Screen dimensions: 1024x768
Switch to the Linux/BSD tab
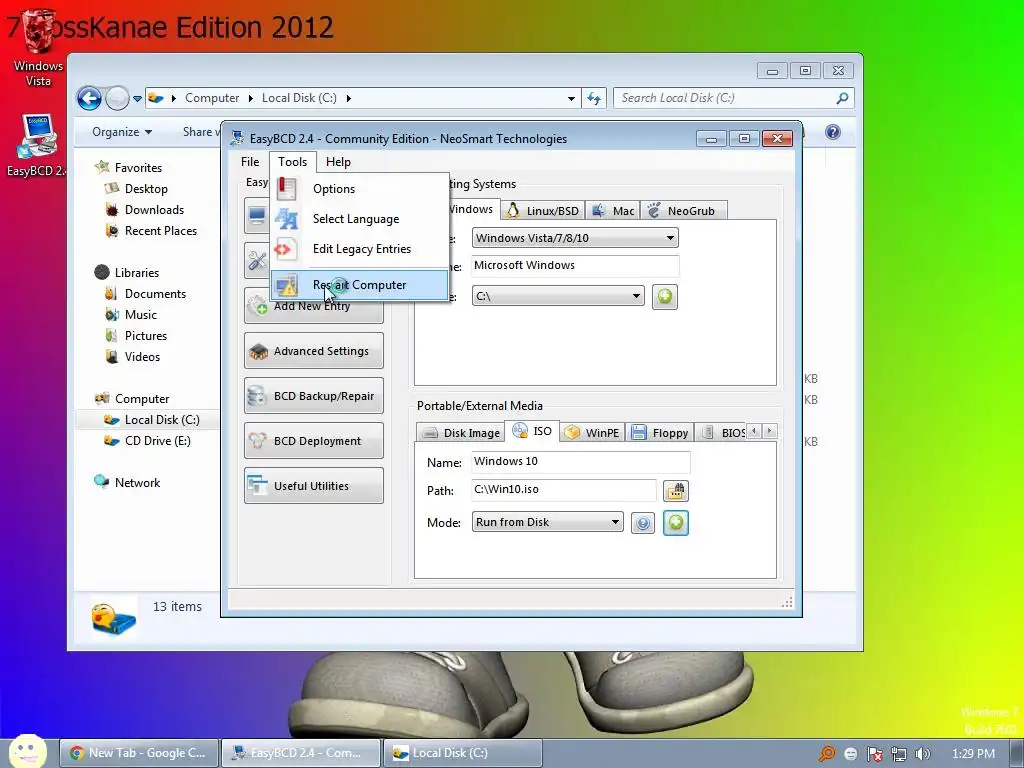click(x=543, y=210)
